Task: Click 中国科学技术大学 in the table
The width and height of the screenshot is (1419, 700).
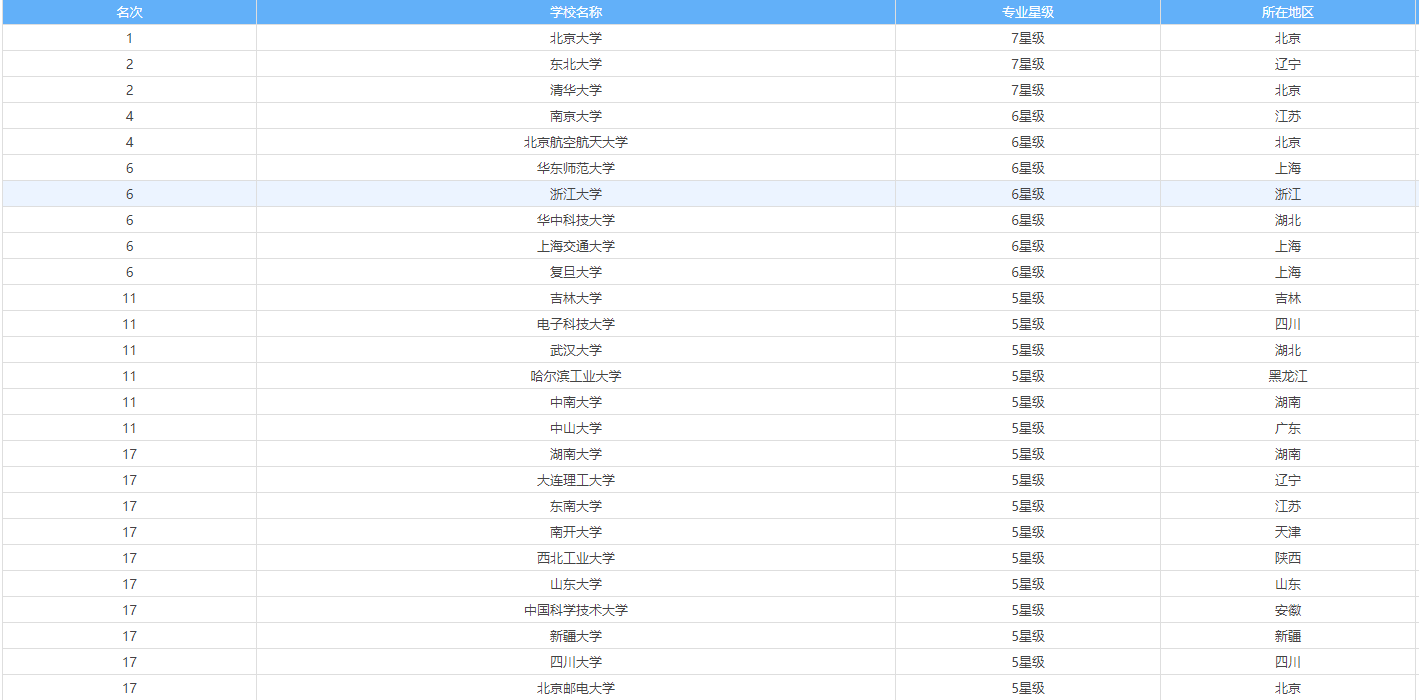Action: (576, 610)
